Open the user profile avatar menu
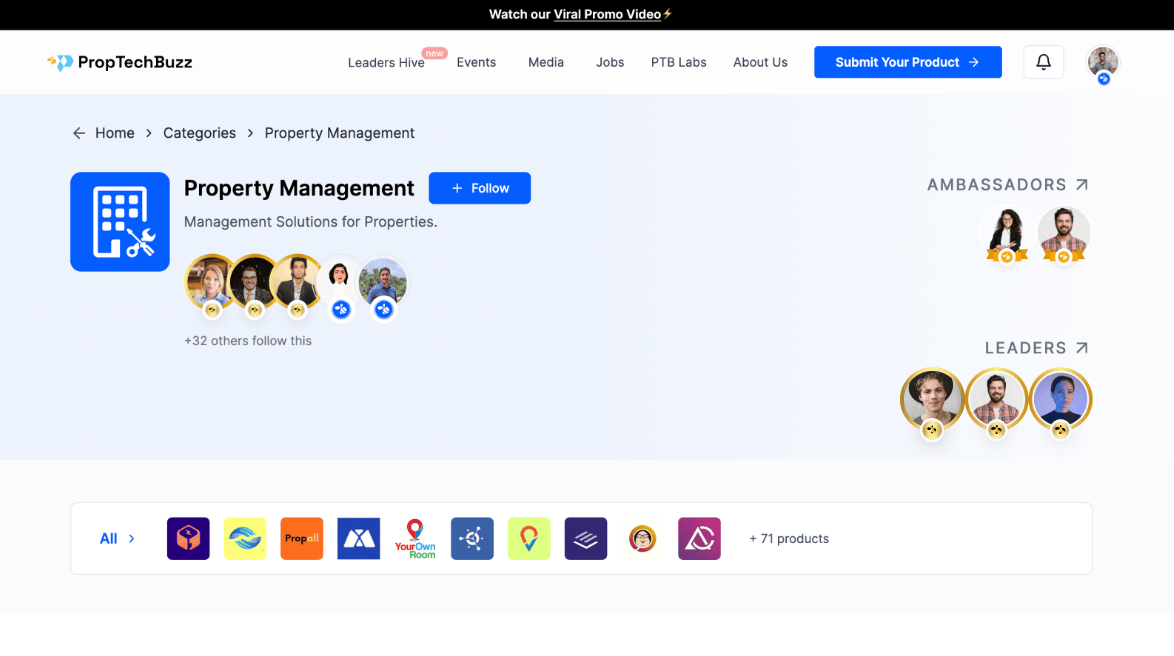 (x=1103, y=62)
